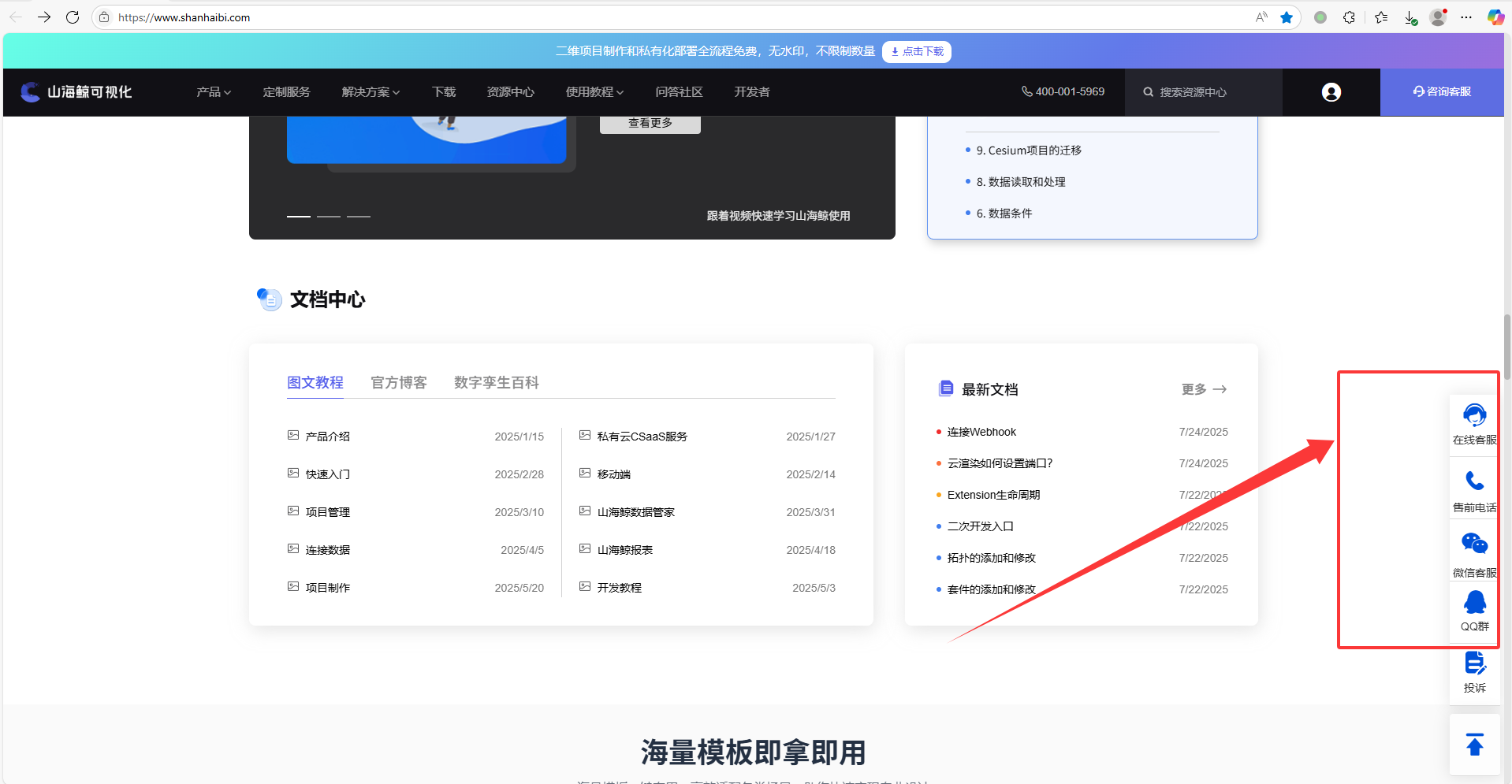This screenshot has height=784, width=1512.
Task: Open the 问答社区 nav item
Action: [679, 92]
